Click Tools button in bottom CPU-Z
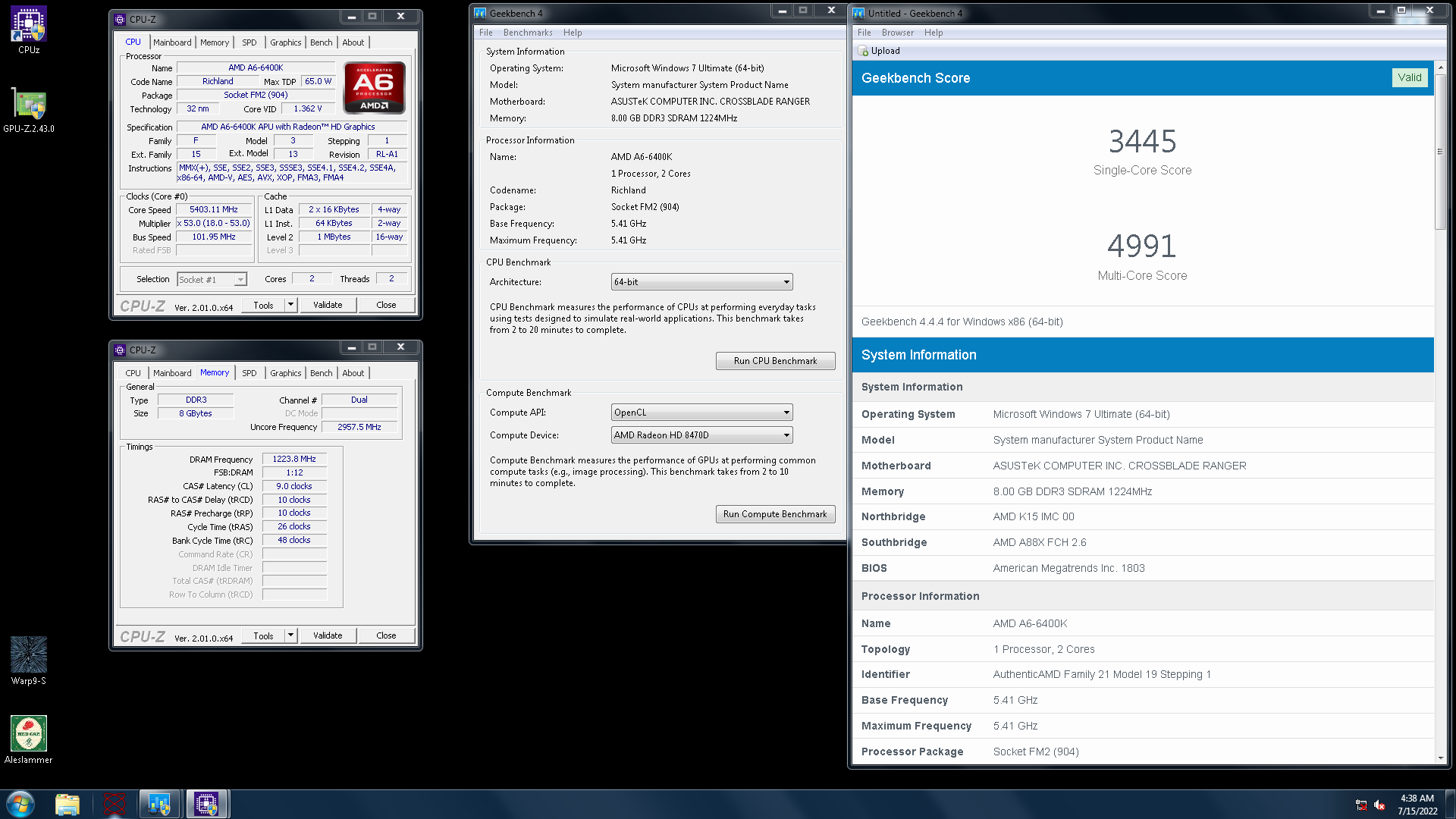Viewport: 1456px width, 819px height. point(263,635)
